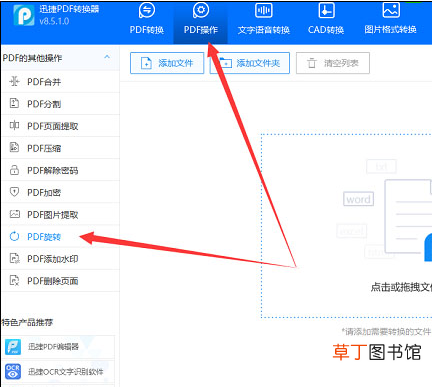This screenshot has height=387, width=432.
Task: Click the CAD转换 drawing icon
Action: [326, 11]
